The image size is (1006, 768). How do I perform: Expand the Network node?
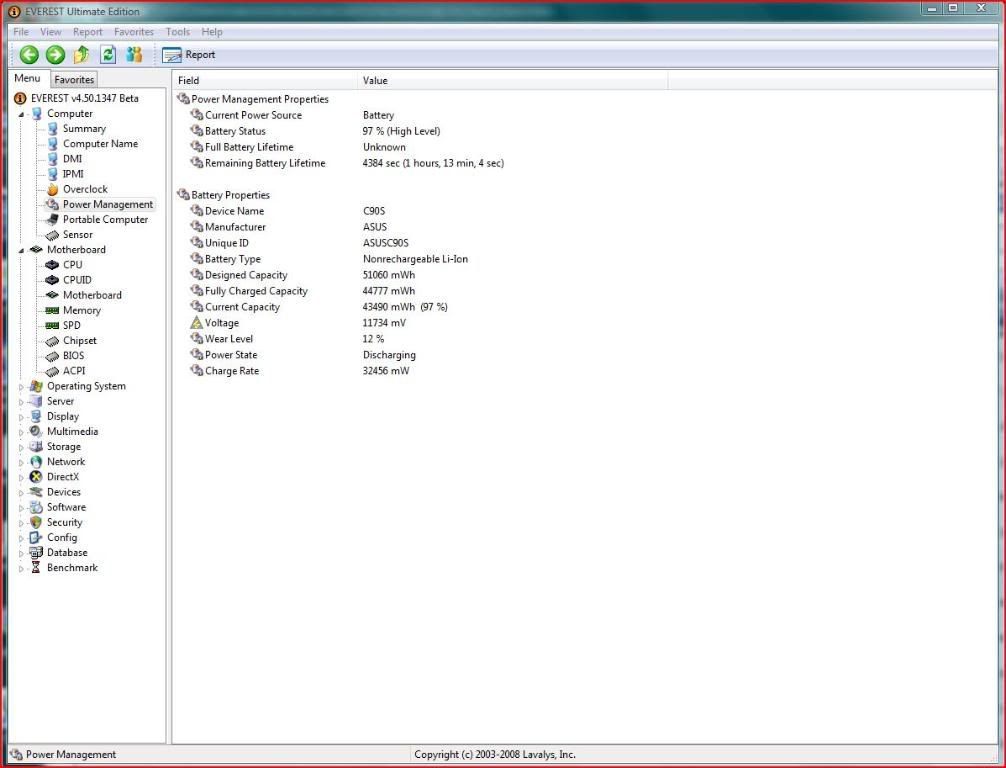coord(21,463)
